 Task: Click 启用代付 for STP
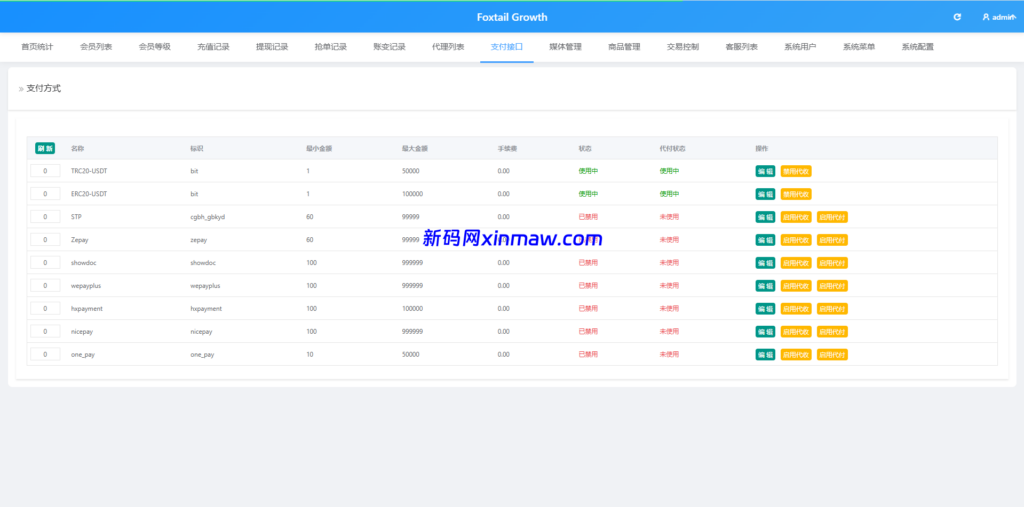tap(833, 217)
